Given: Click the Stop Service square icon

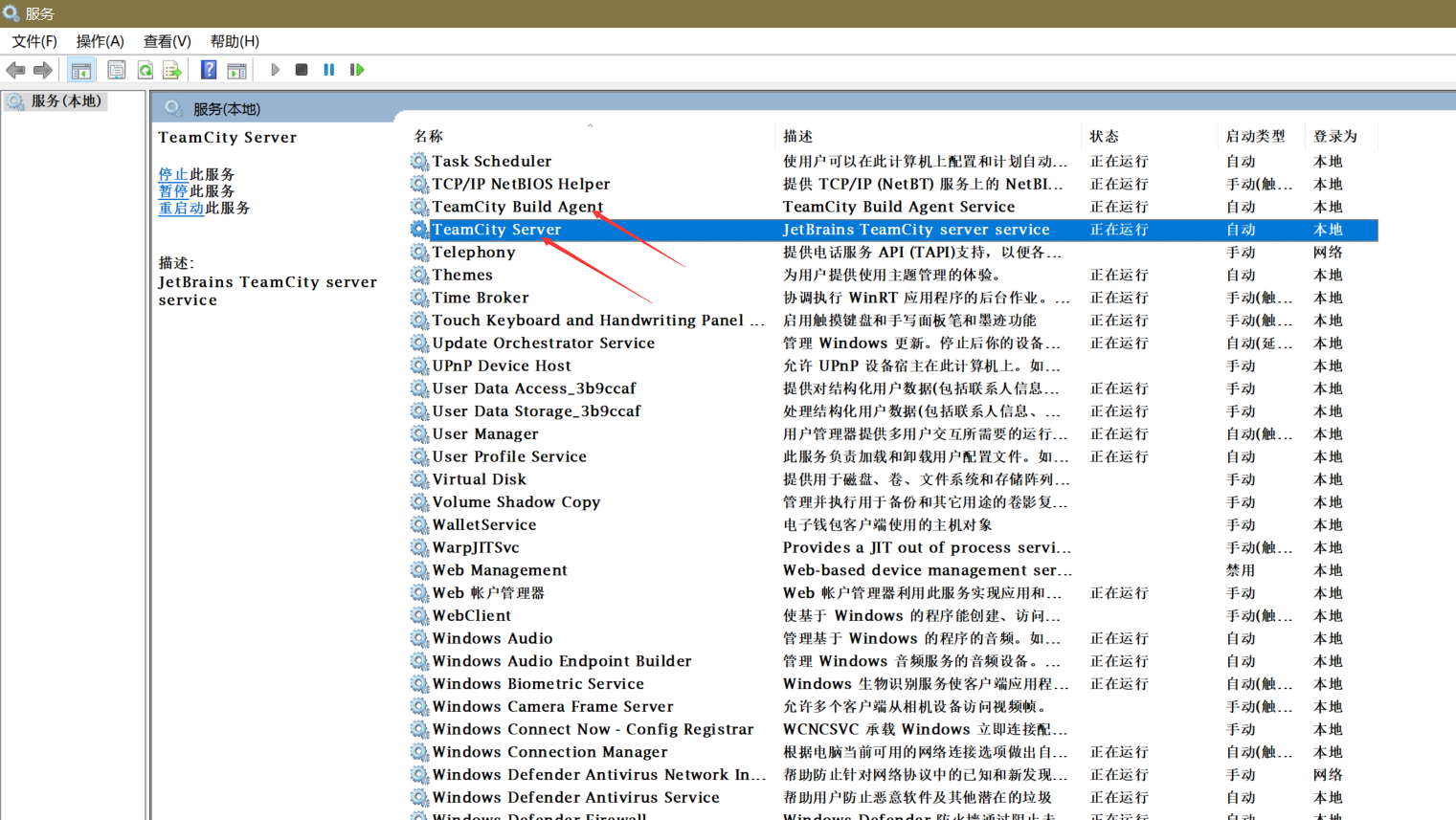Looking at the screenshot, I should pyautogui.click(x=302, y=70).
